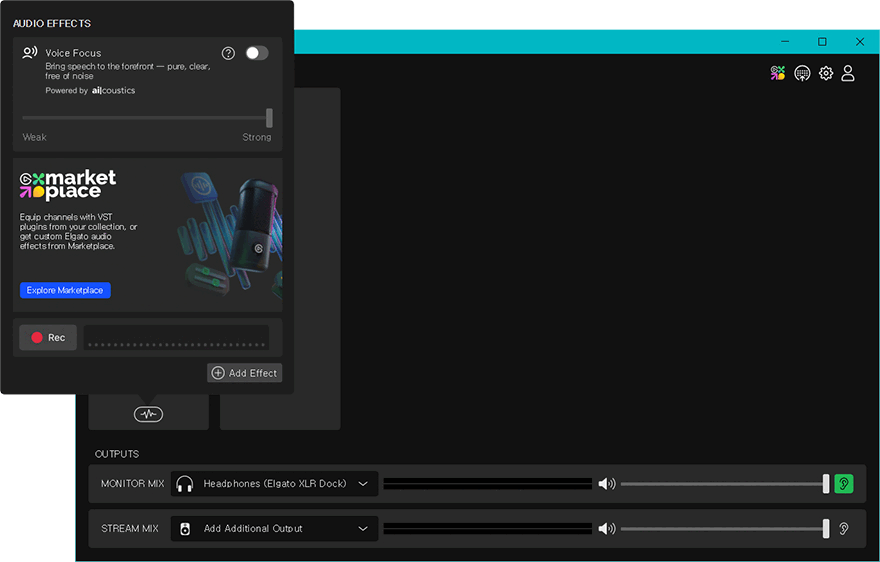Image resolution: width=880 pixels, height=562 pixels.
Task: Adjust Monitor Mix volume slider handle
Action: 826,483
